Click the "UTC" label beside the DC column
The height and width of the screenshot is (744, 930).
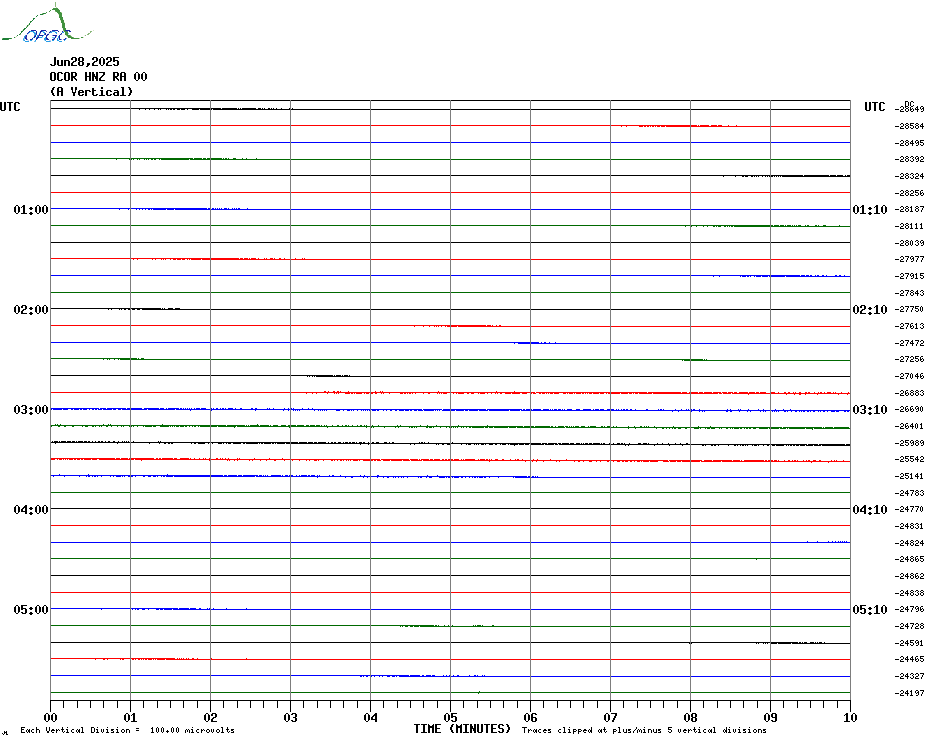(x=875, y=107)
